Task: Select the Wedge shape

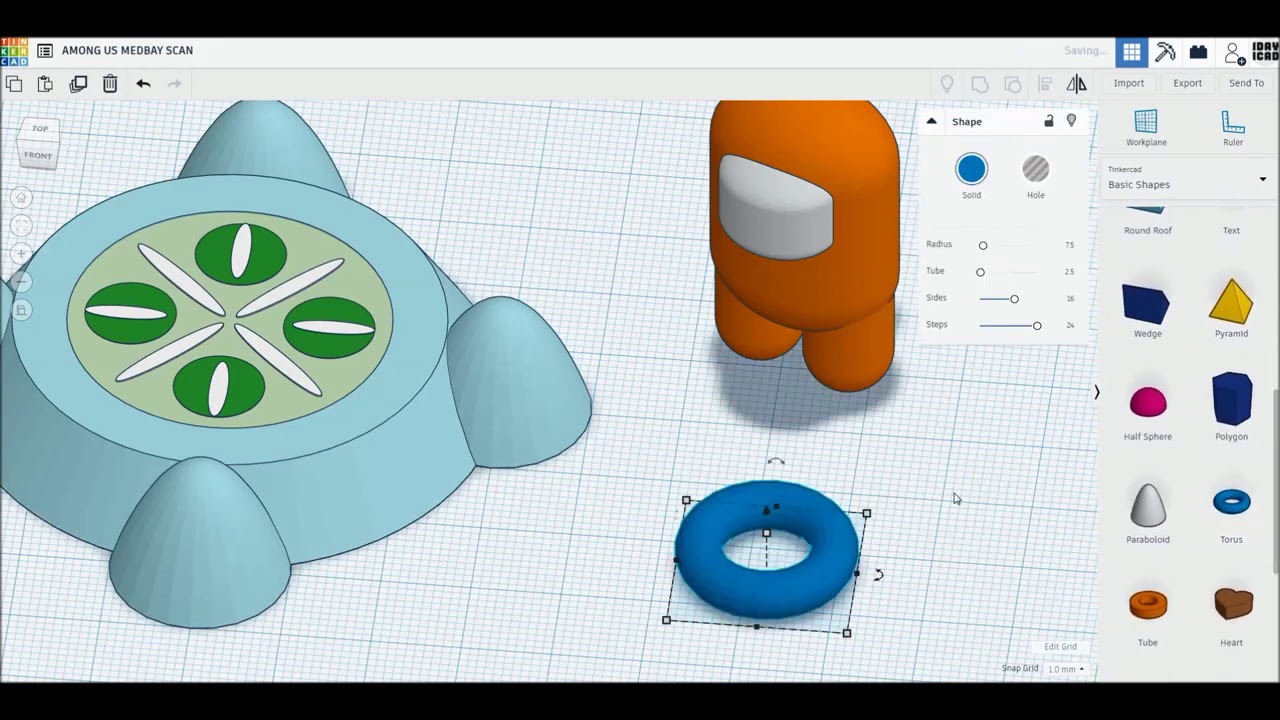Action: (x=1147, y=305)
